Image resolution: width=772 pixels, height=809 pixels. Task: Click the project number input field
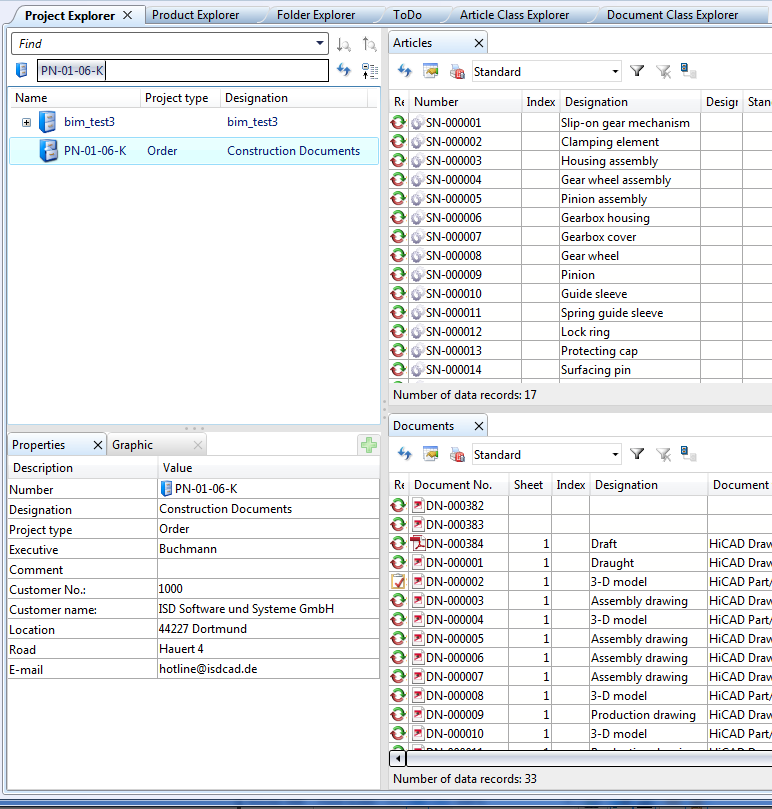[182, 70]
